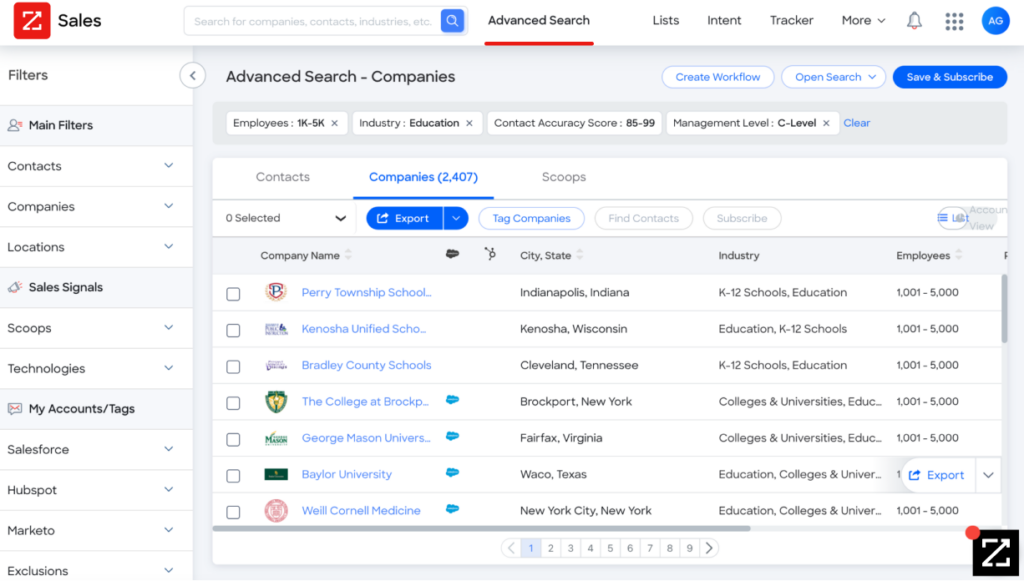The width and height of the screenshot is (1024, 581).
Task: Click Salesforce icon in Baylor University row
Action: point(452,473)
